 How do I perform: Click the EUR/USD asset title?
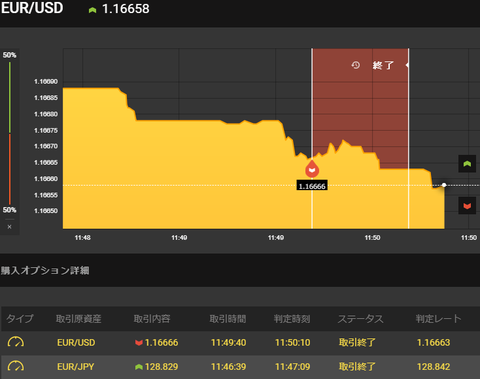tap(32, 8)
